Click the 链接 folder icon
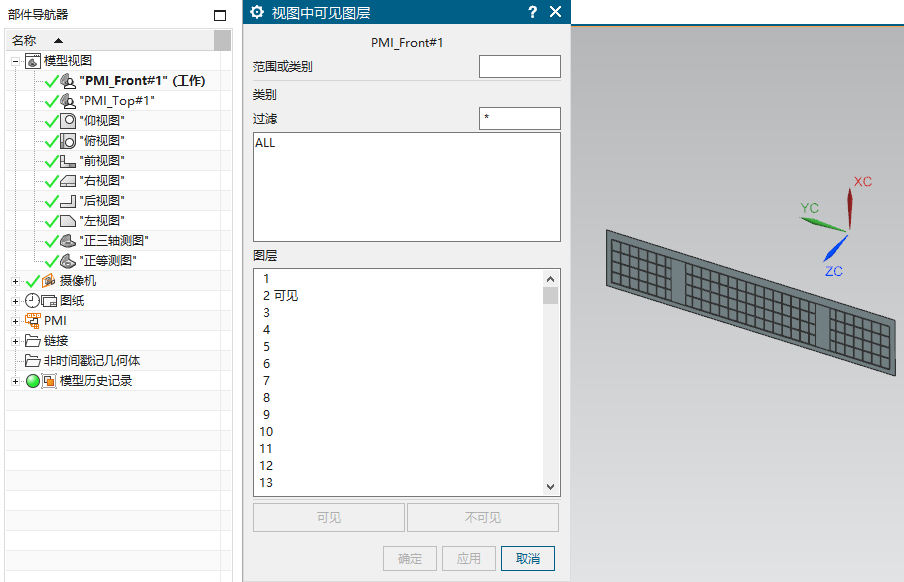The image size is (904, 582). pyautogui.click(x=32, y=341)
